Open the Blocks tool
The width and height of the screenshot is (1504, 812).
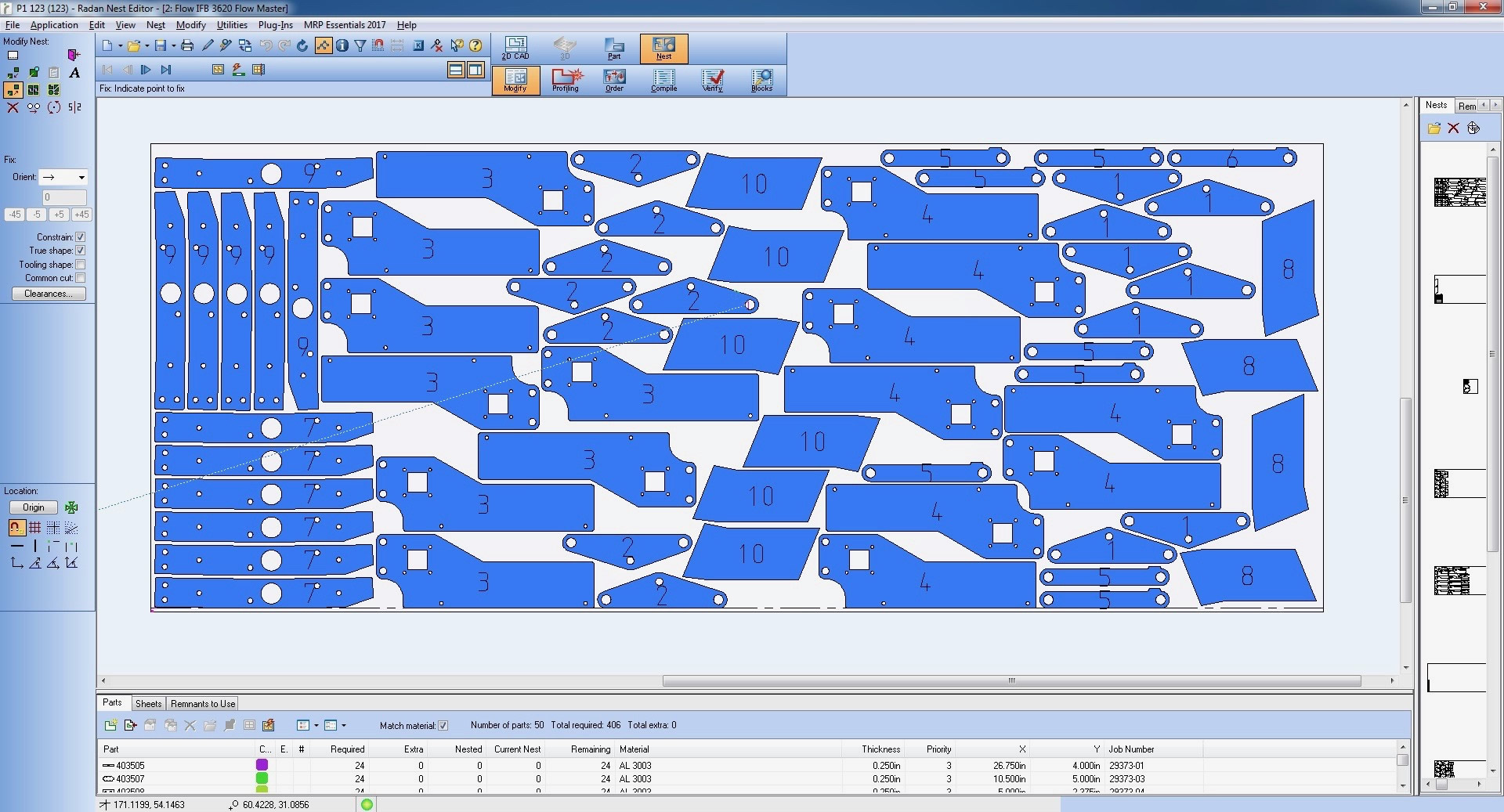(761, 80)
